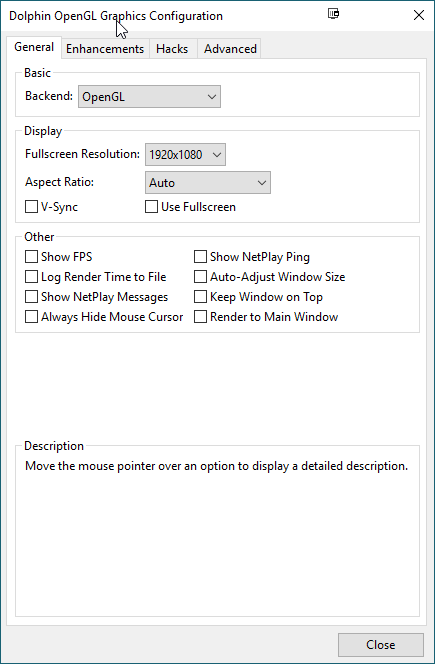Click the title bar display icon
The image size is (435, 664).
(x=333, y=14)
